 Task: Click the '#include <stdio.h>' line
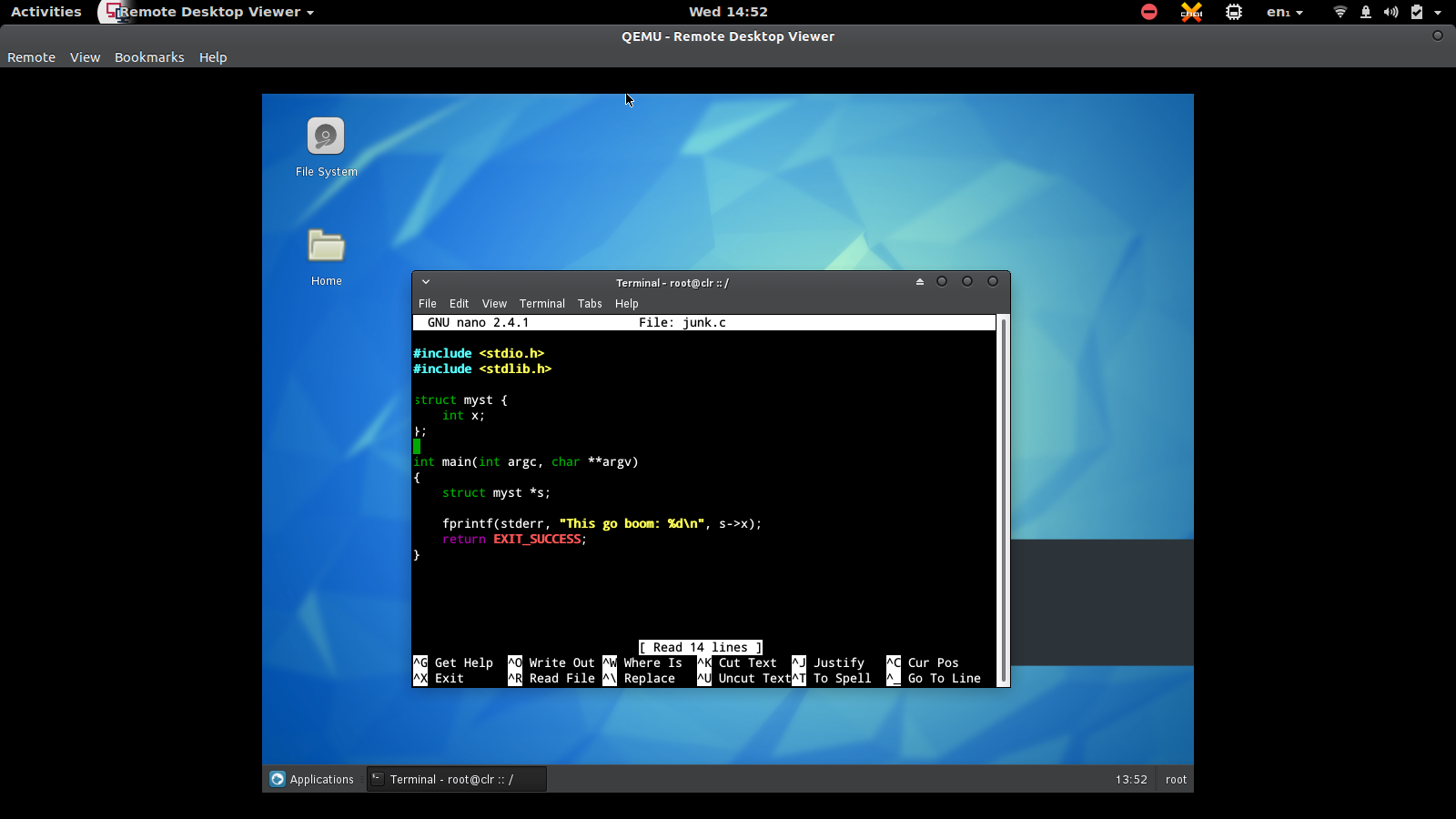(x=479, y=354)
